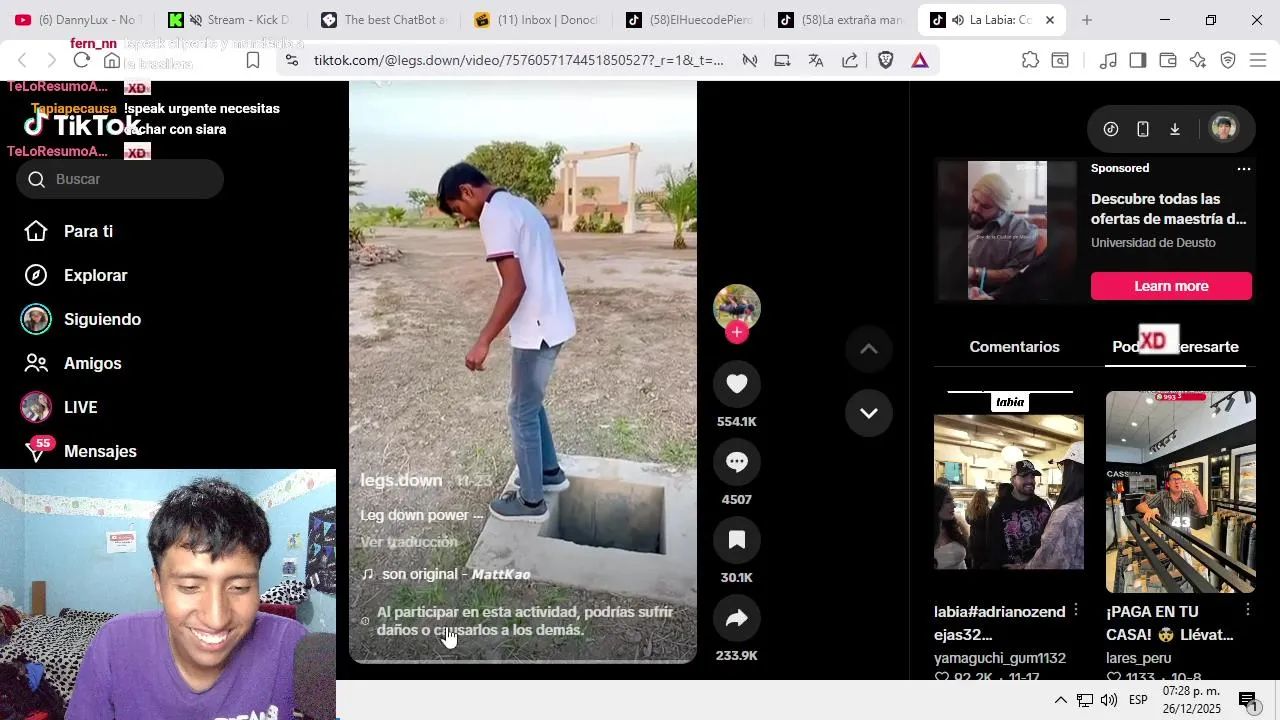Click the install app screen icon in address bar

click(782, 61)
